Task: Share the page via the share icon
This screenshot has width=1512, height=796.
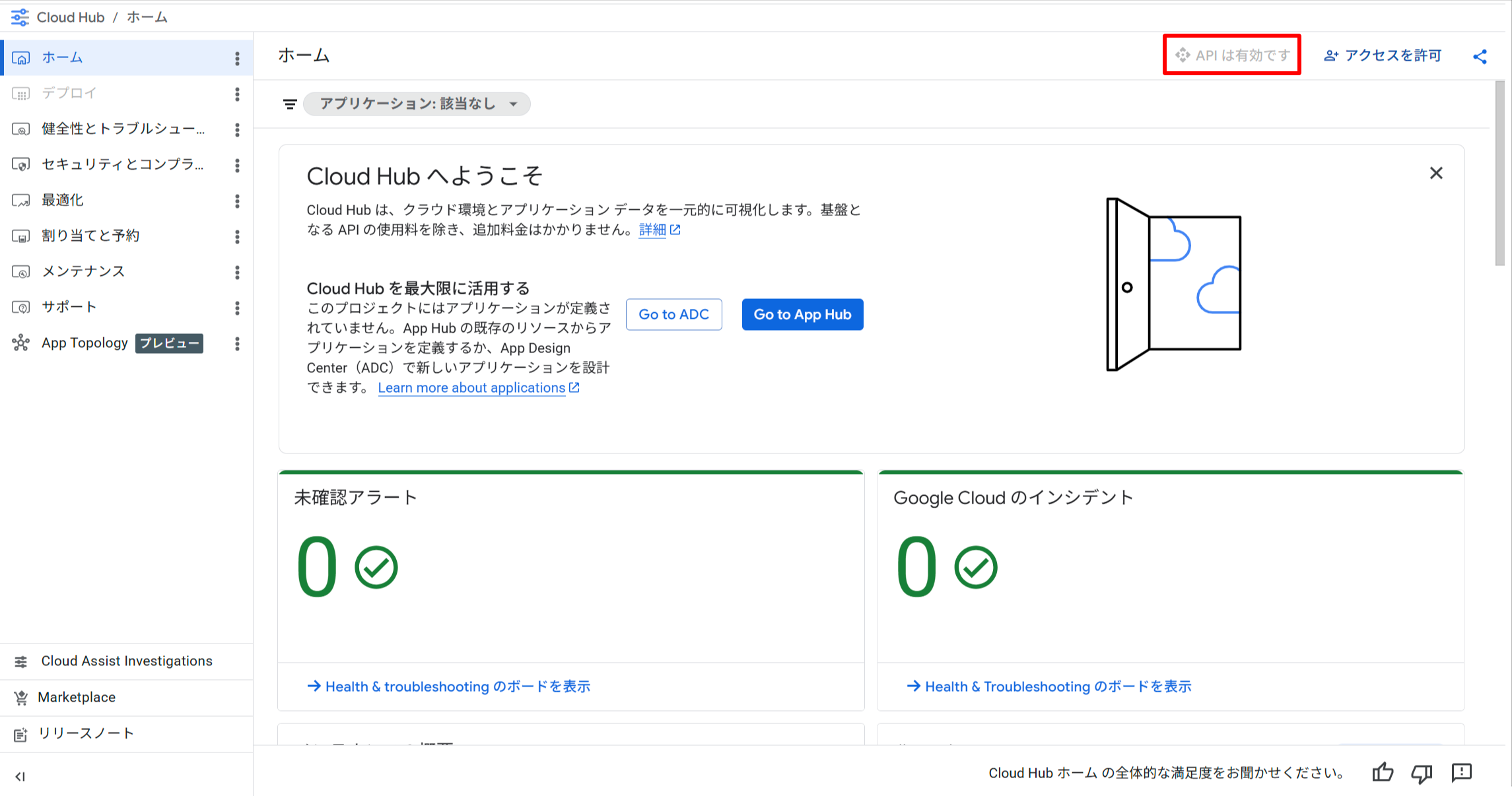Action: 1479,56
